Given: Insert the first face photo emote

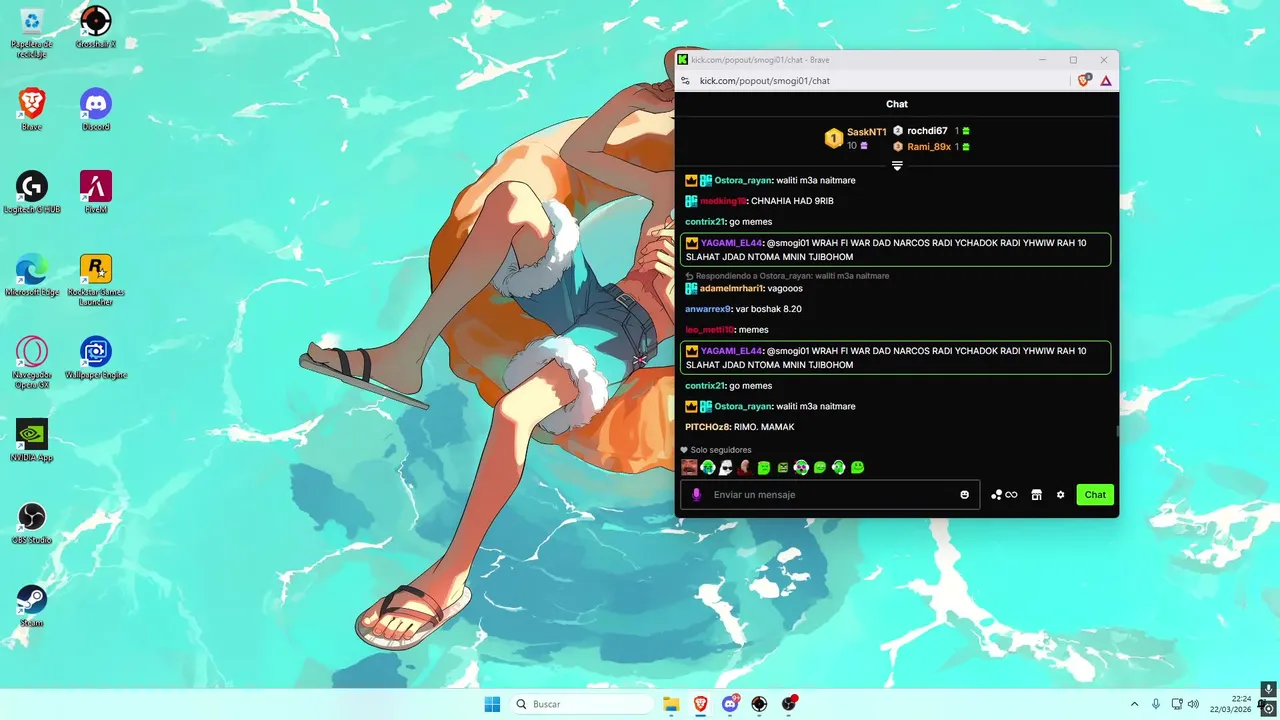Looking at the screenshot, I should click(689, 467).
